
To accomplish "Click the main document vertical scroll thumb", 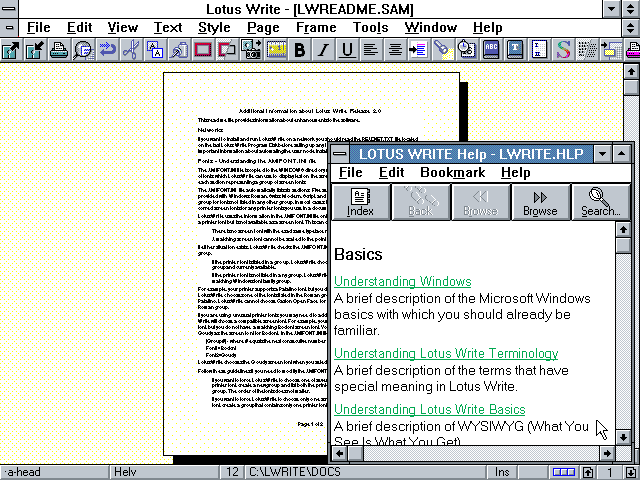I will 631,87.
